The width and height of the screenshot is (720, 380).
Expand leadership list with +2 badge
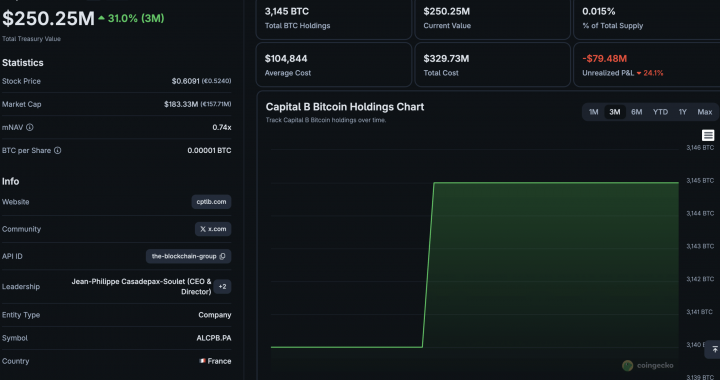(222, 286)
